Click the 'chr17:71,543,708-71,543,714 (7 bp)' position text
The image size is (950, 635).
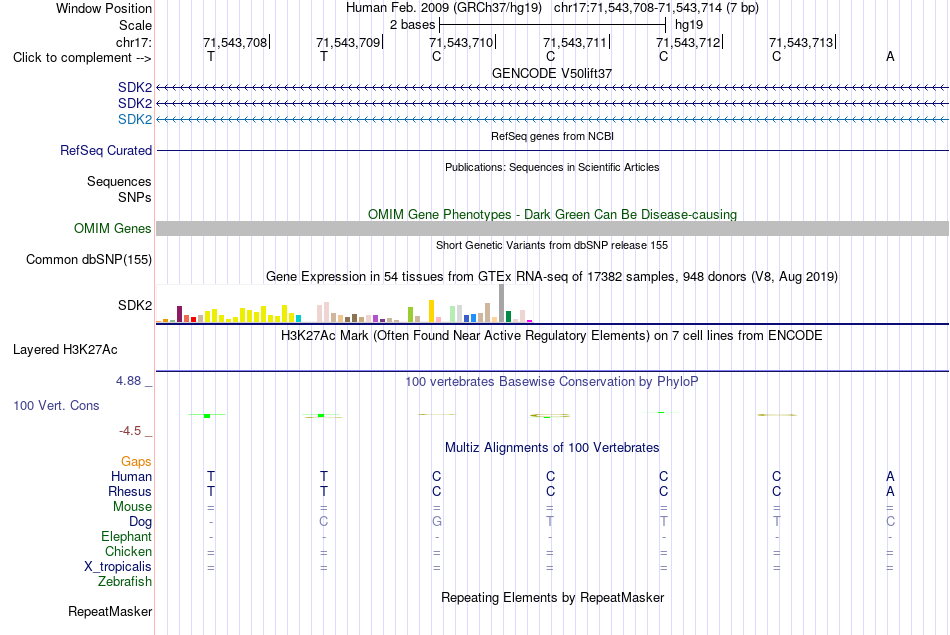[x=656, y=8]
